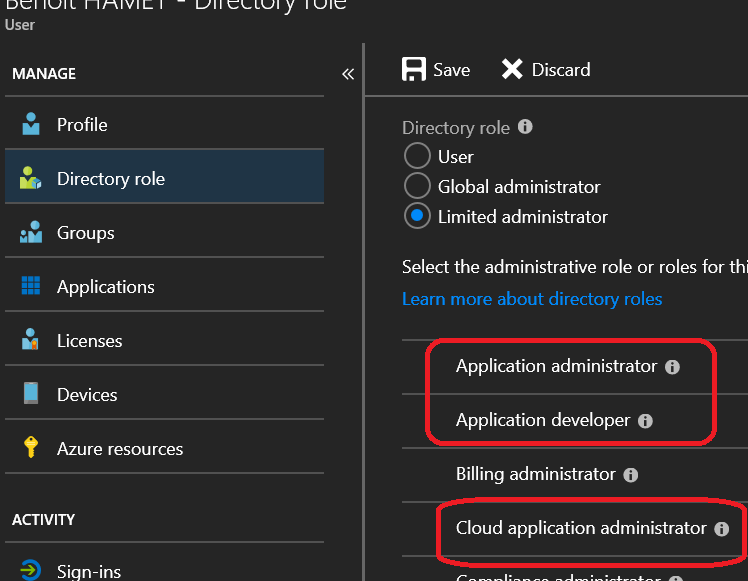Click the Devices phone icon
748x581 pixels.
tap(31, 395)
